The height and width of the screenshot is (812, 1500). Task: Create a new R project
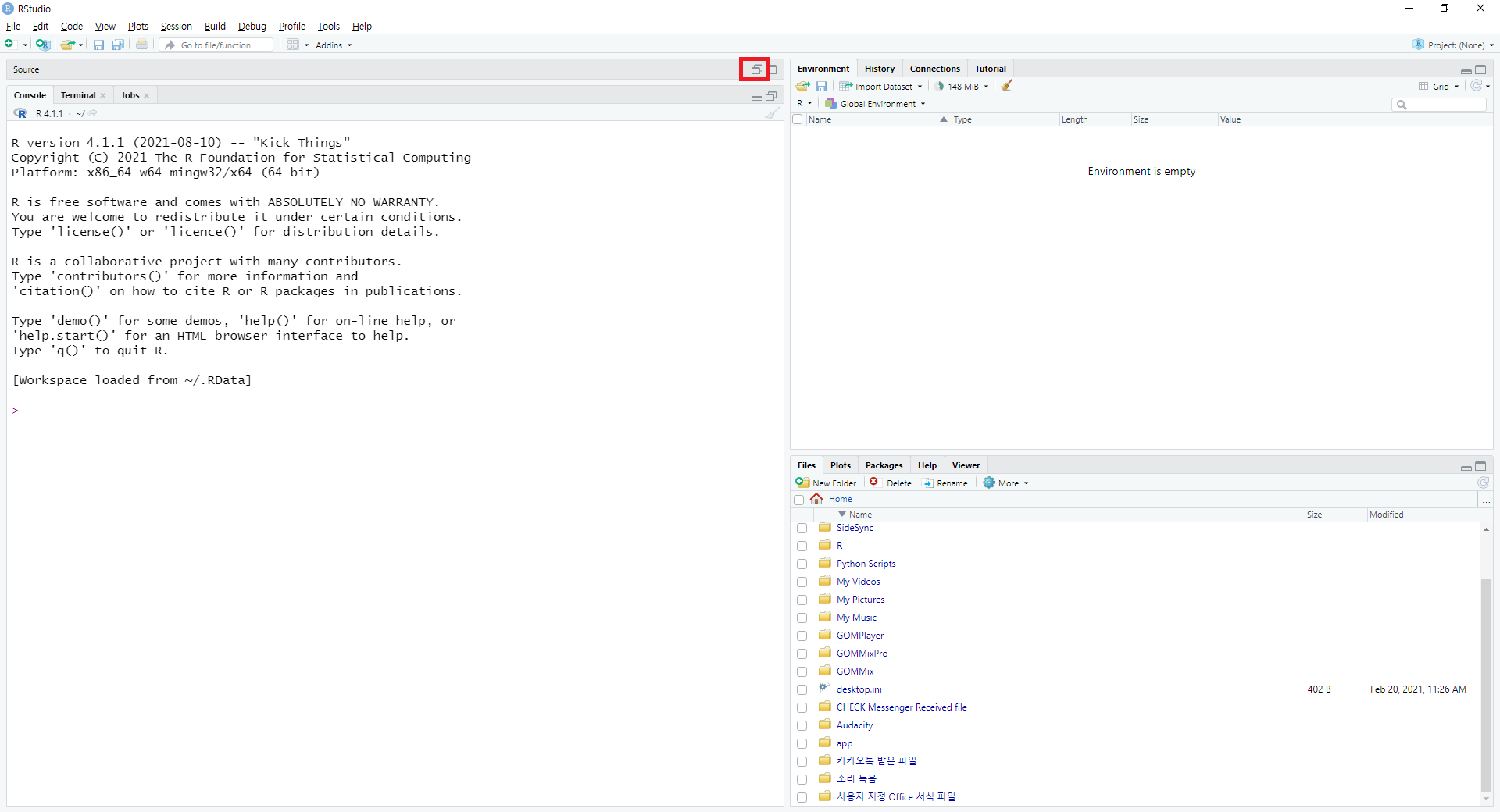tap(43, 45)
